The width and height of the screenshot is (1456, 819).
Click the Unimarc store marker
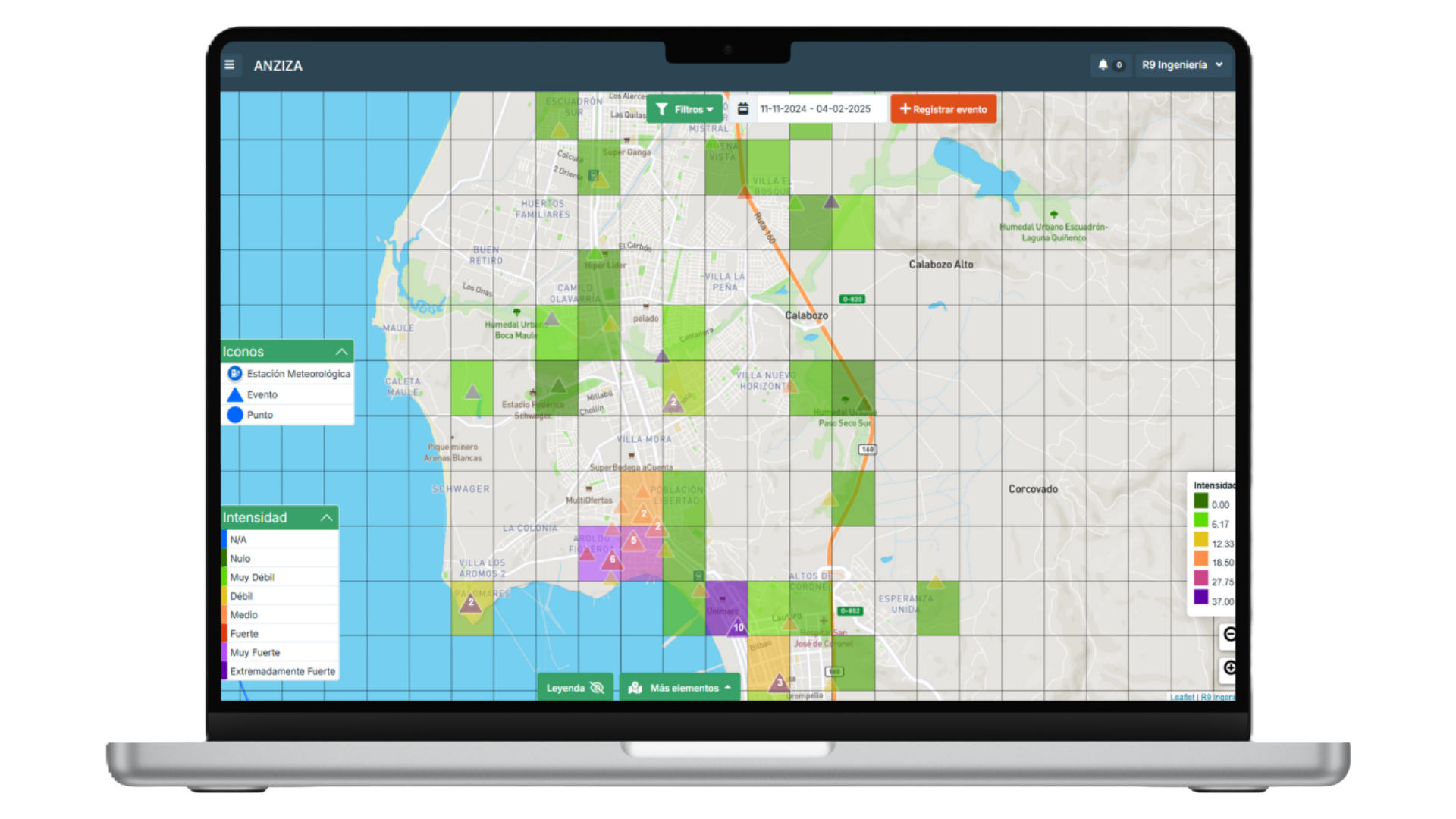[723, 599]
